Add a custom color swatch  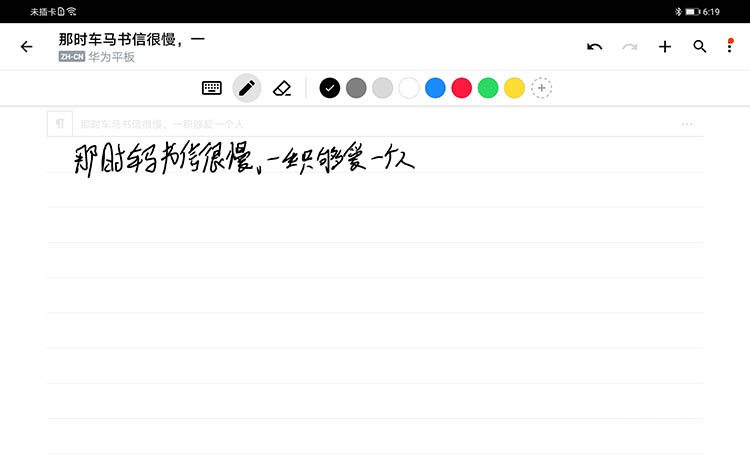pyautogui.click(x=541, y=88)
